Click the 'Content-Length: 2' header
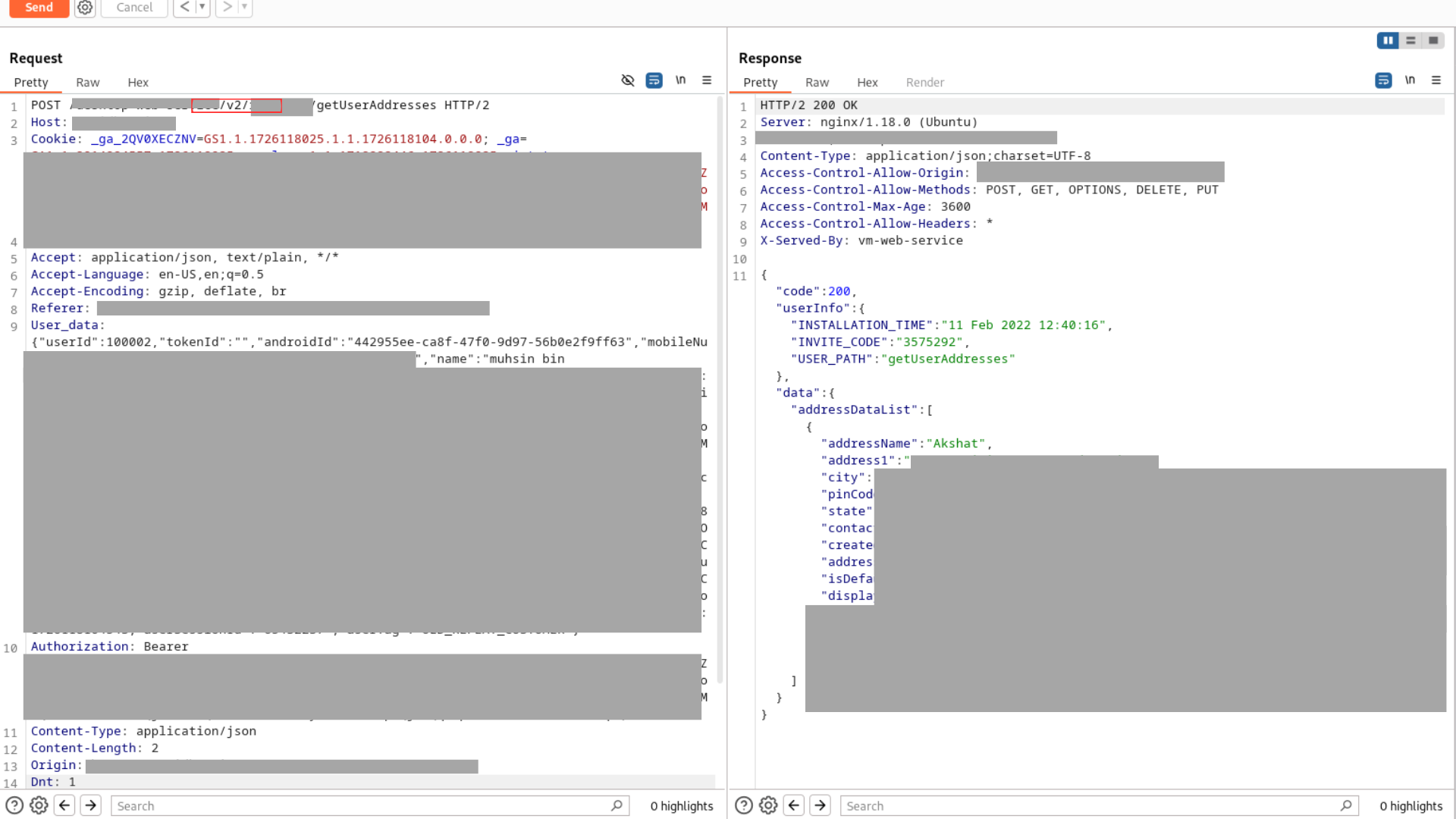Screen dimensions: 1456x819 pos(95,748)
